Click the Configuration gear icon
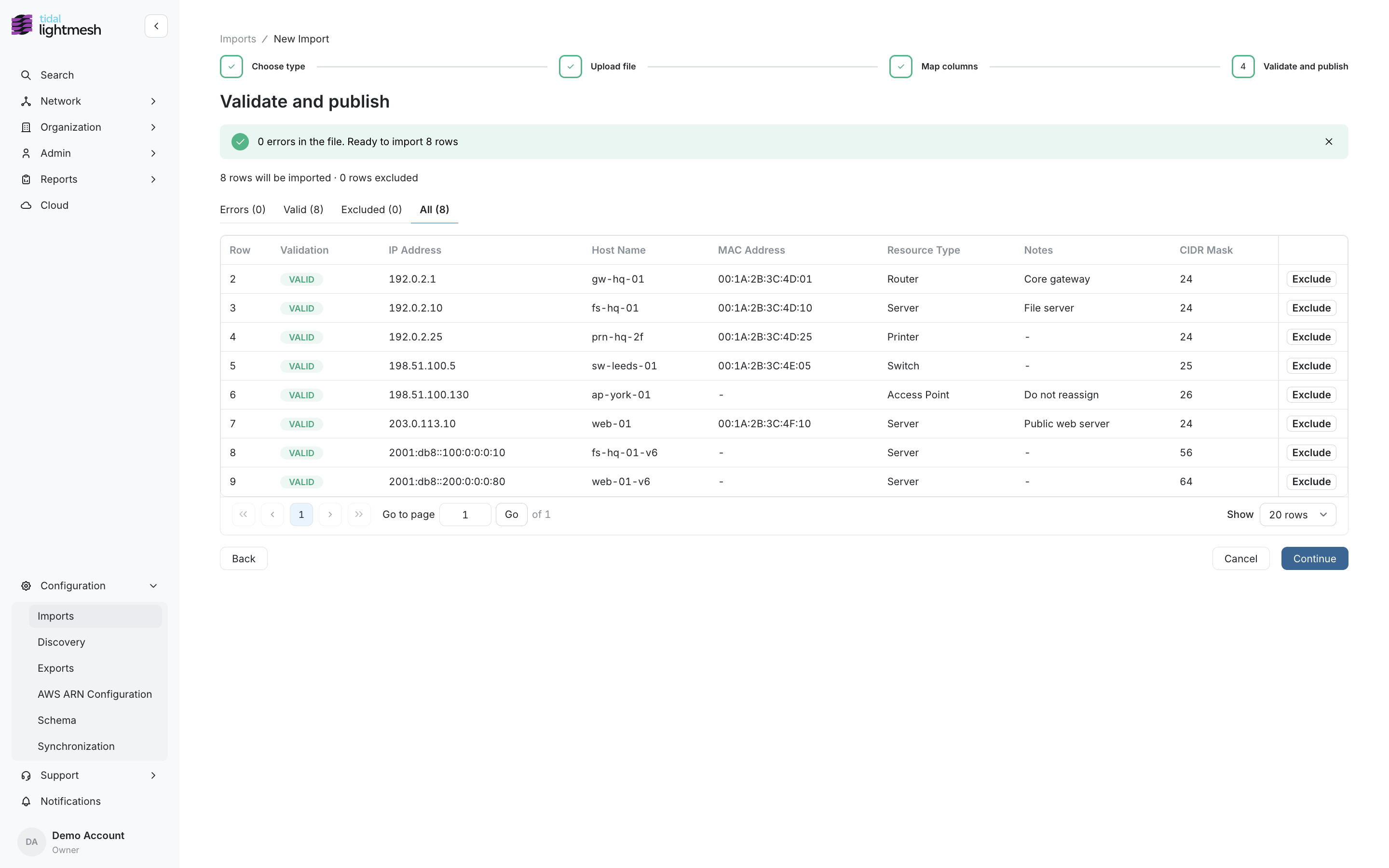 click(26, 585)
